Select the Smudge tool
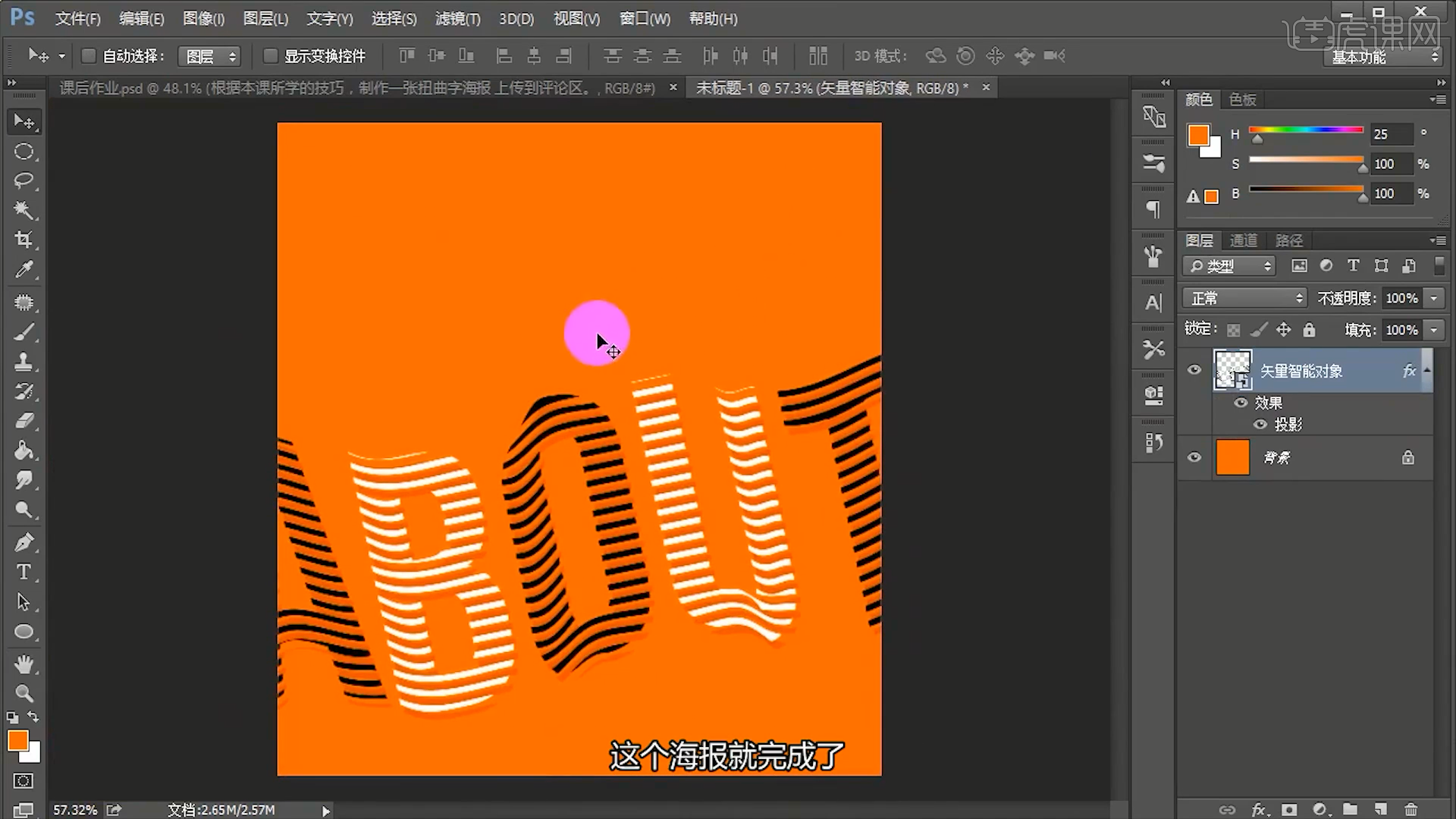Screen dimensions: 1456x819 click(24, 480)
